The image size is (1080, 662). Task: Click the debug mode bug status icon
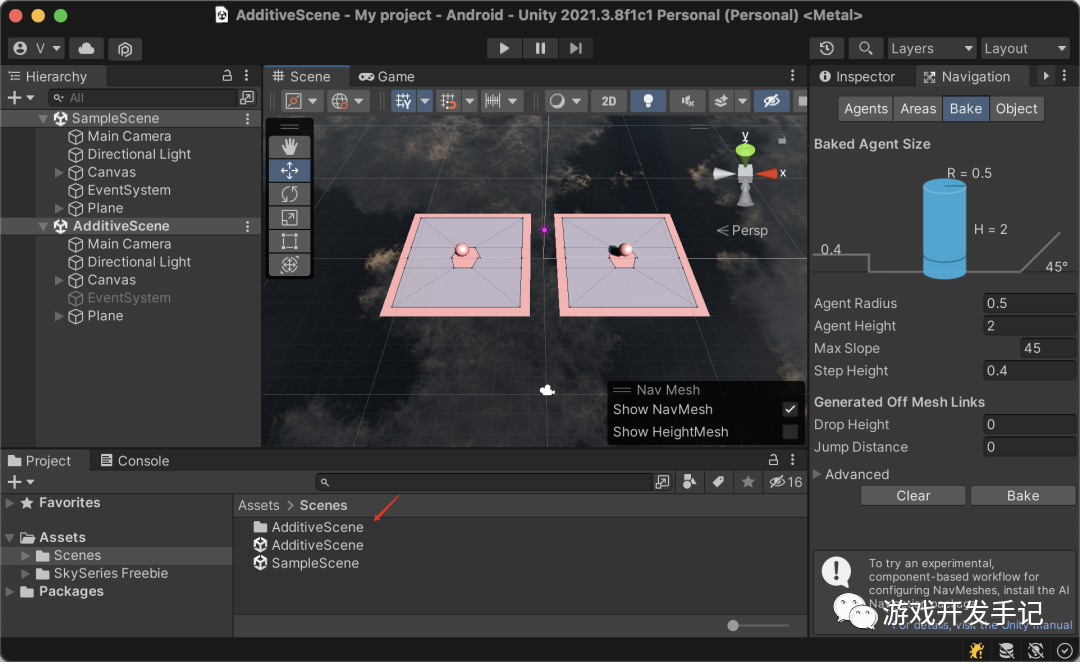(977, 650)
